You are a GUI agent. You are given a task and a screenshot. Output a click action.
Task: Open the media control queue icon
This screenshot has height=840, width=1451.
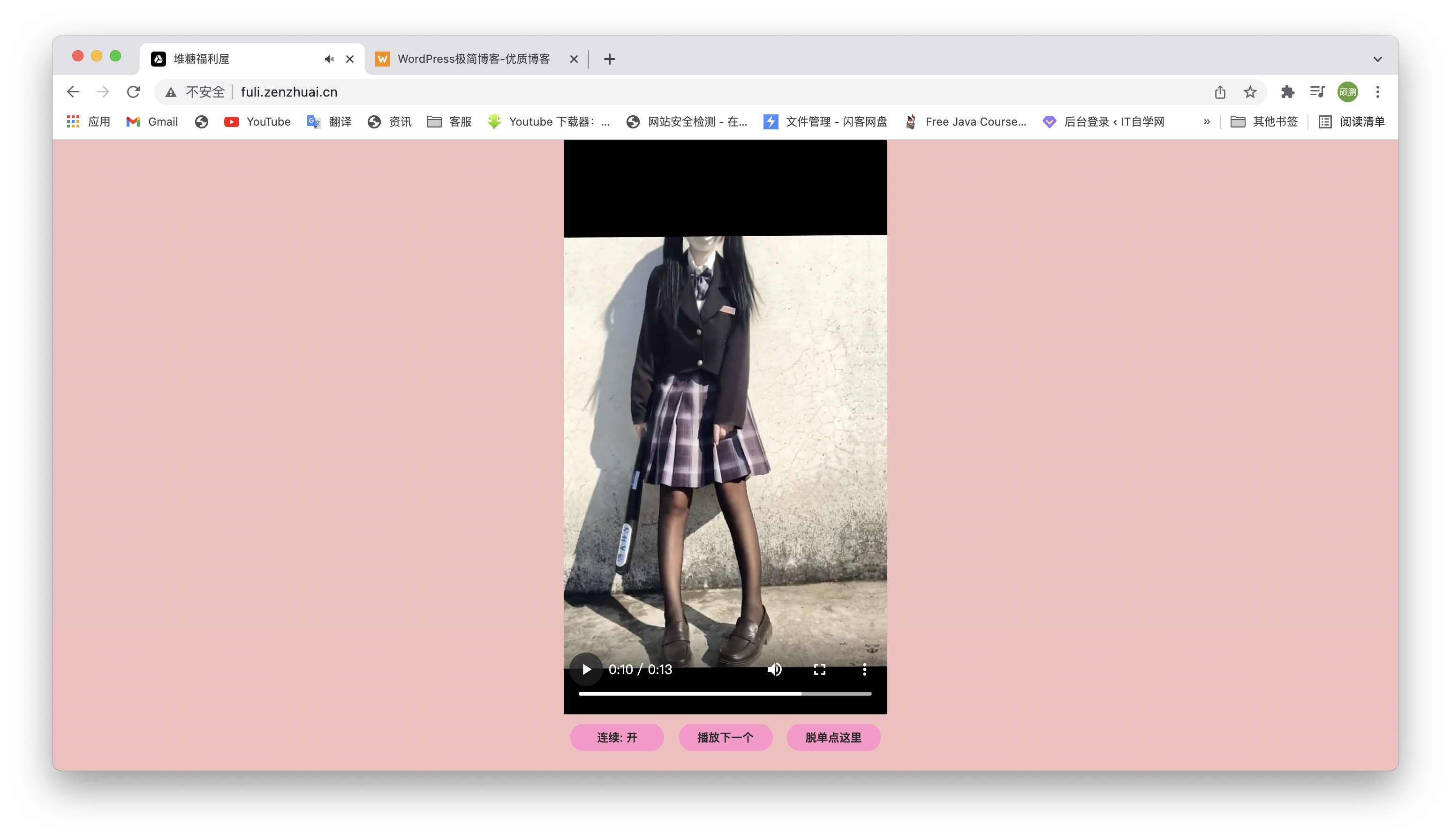[1317, 92]
